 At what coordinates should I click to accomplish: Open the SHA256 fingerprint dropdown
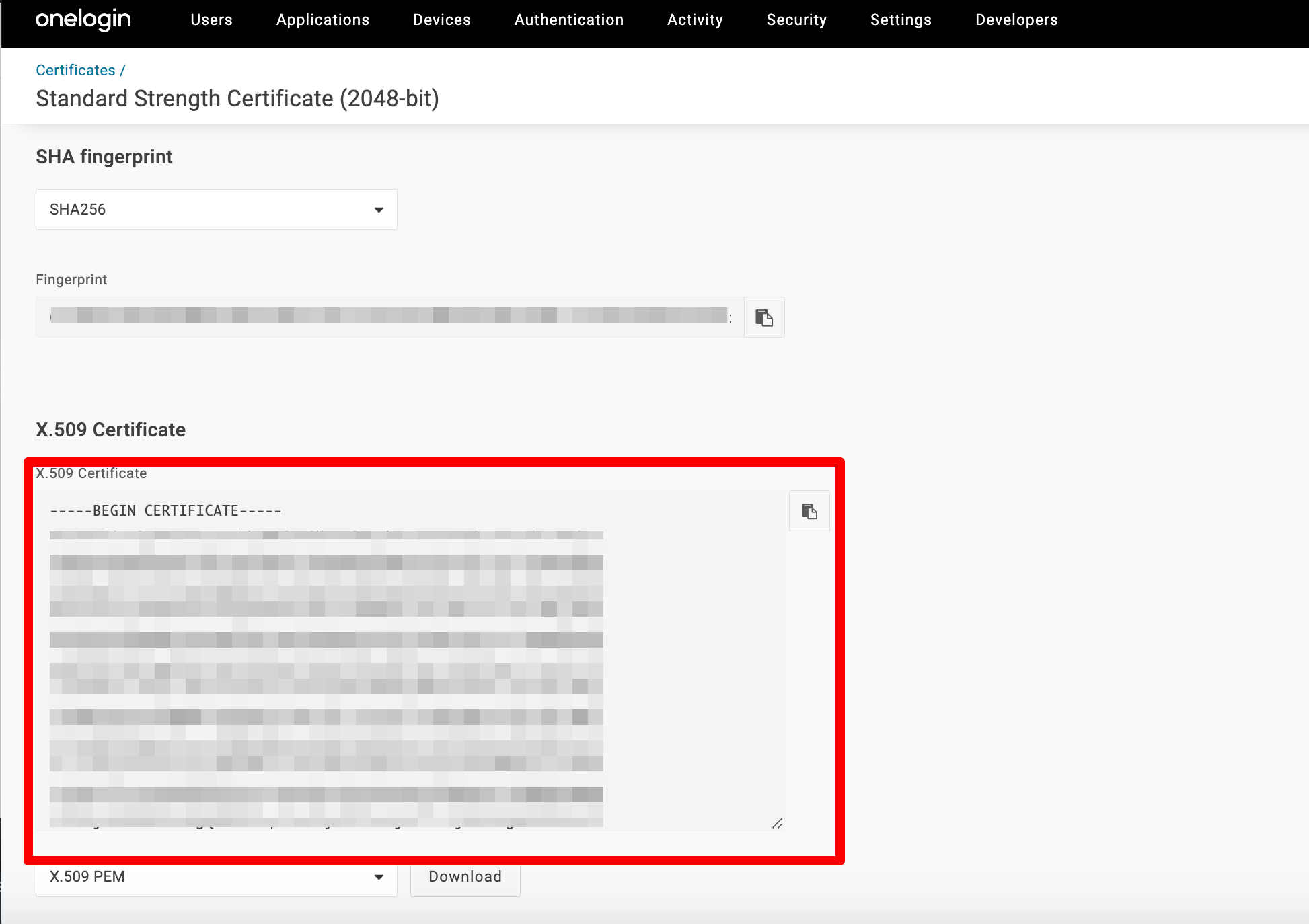coord(216,210)
